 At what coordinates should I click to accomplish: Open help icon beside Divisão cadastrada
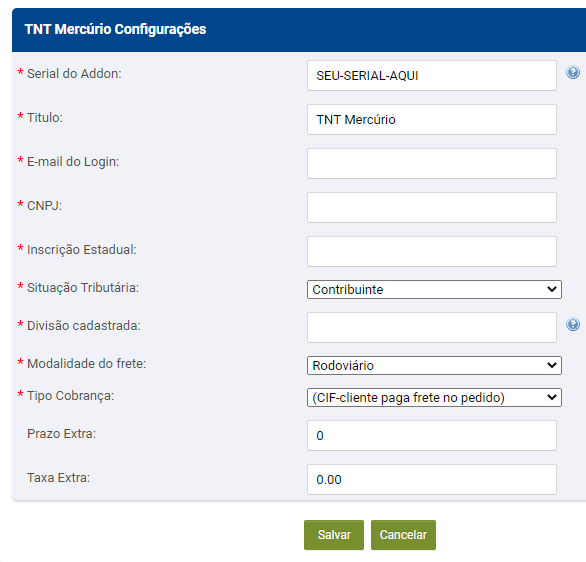573,324
